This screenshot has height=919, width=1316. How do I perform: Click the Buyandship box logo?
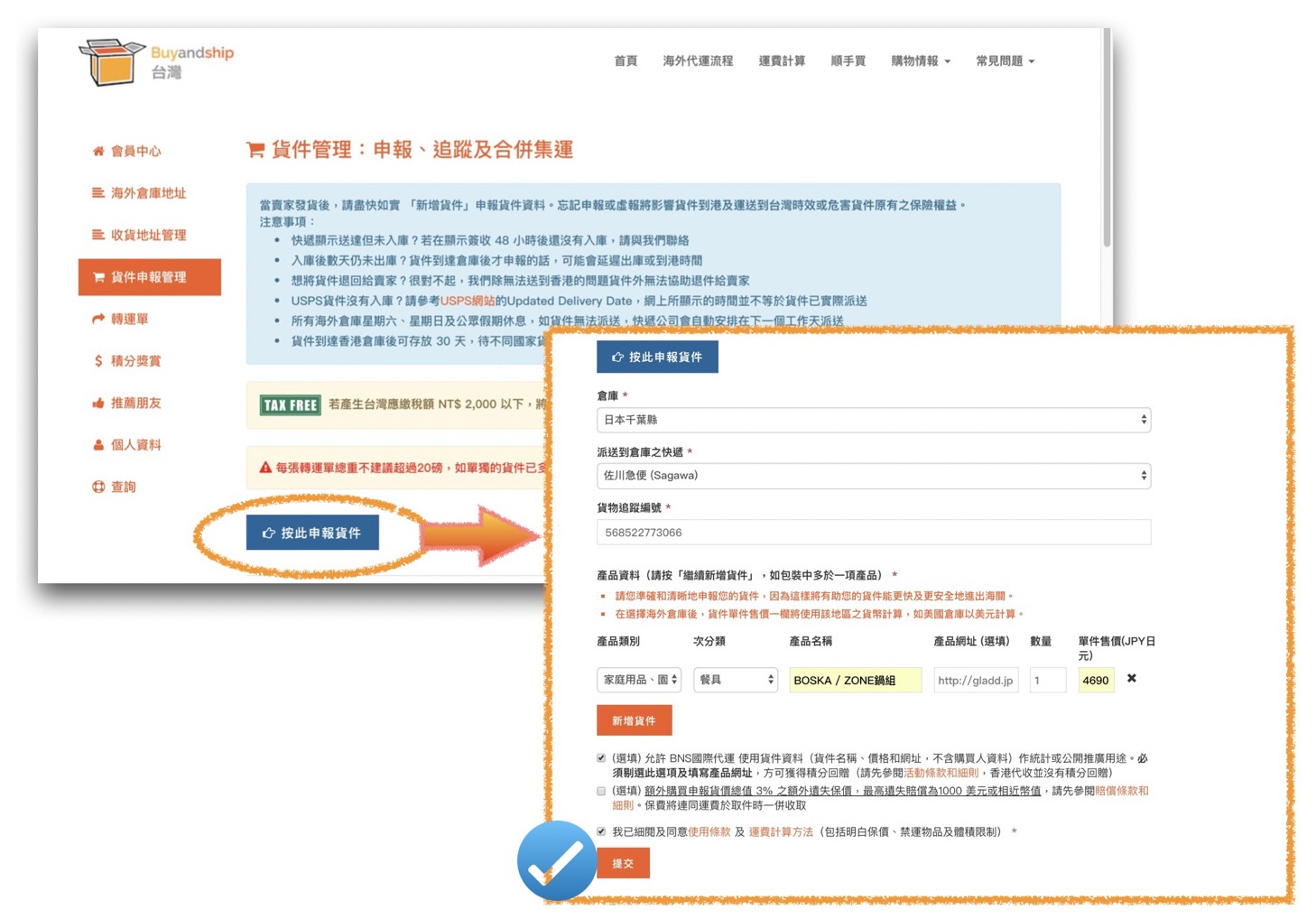111,61
